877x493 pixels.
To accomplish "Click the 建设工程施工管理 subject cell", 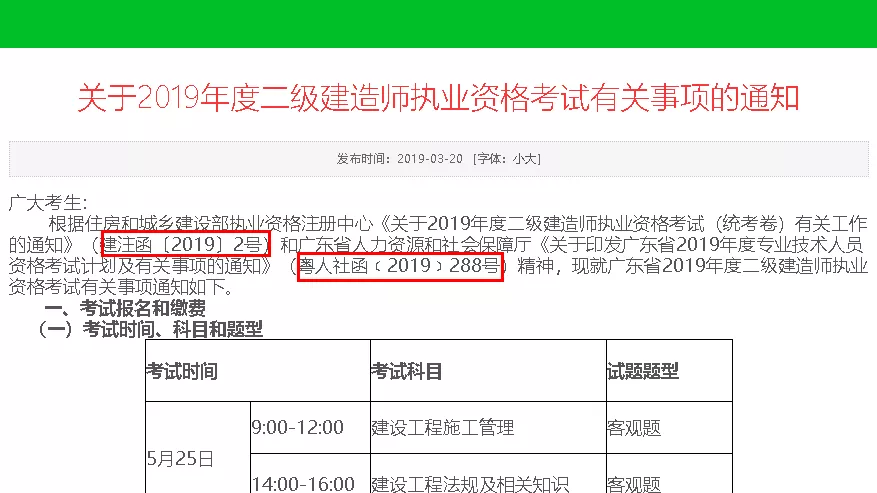I will point(442,428).
